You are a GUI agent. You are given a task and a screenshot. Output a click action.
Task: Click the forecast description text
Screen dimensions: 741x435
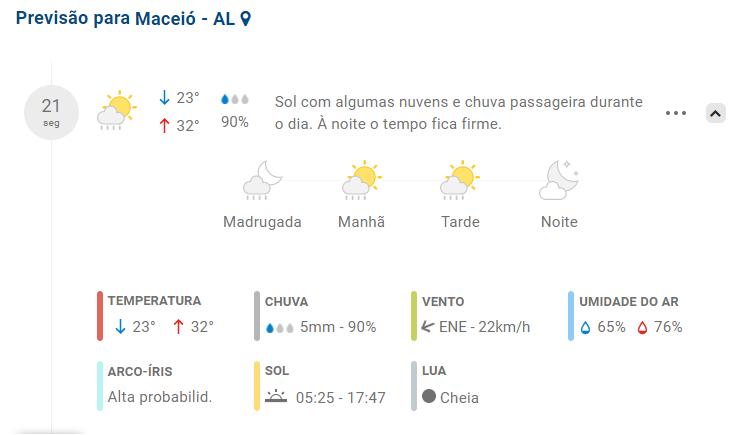coord(458,113)
